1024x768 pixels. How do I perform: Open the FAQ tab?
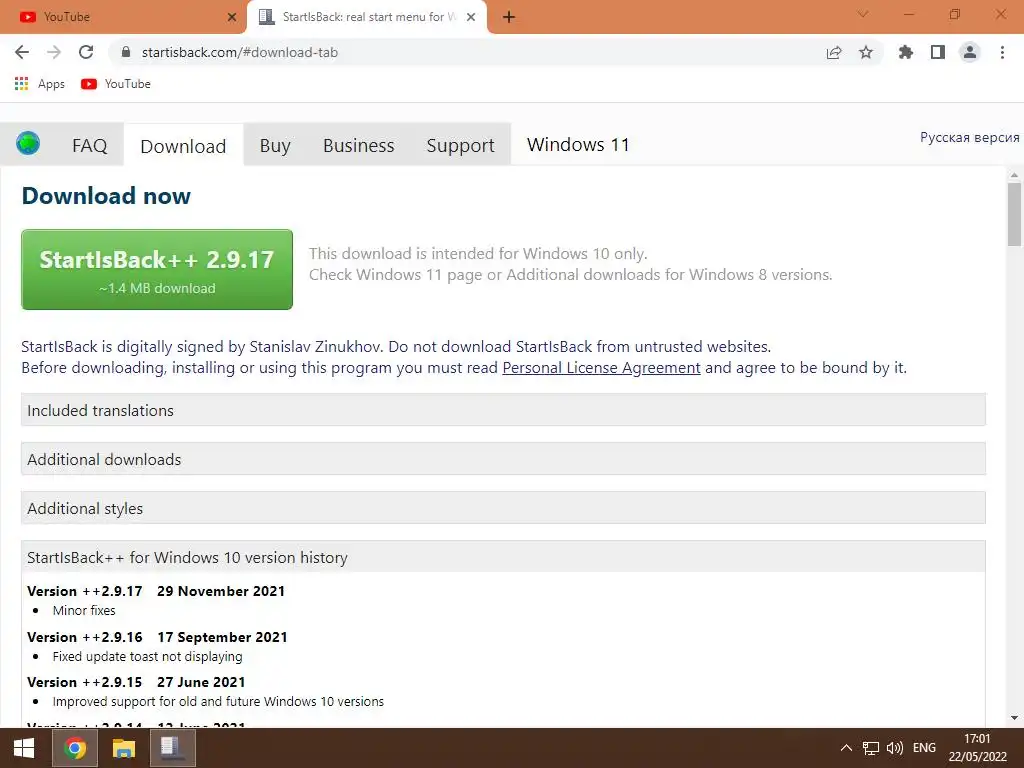(89, 145)
